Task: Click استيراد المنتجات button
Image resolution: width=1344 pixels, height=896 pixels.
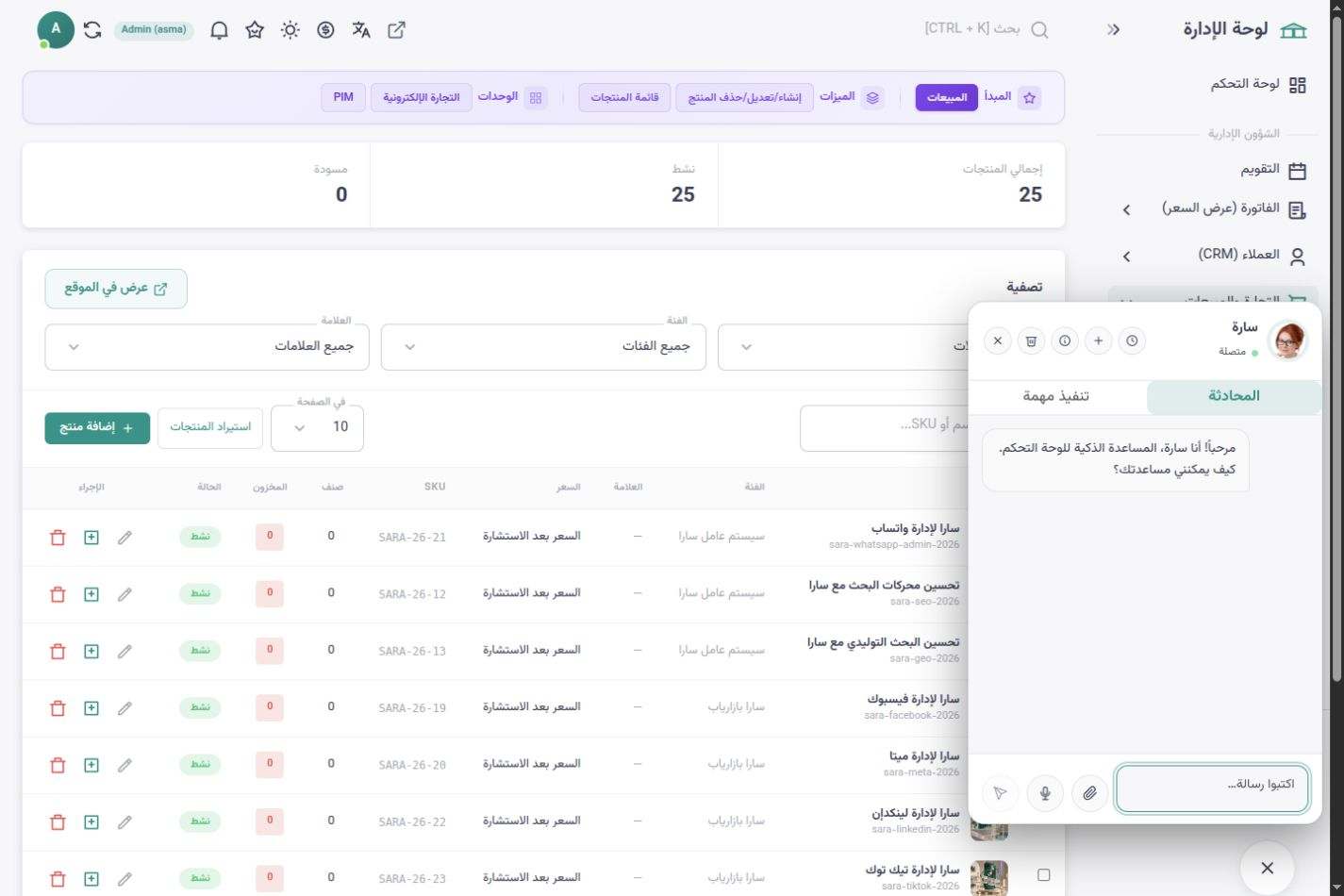Action: coord(210,427)
